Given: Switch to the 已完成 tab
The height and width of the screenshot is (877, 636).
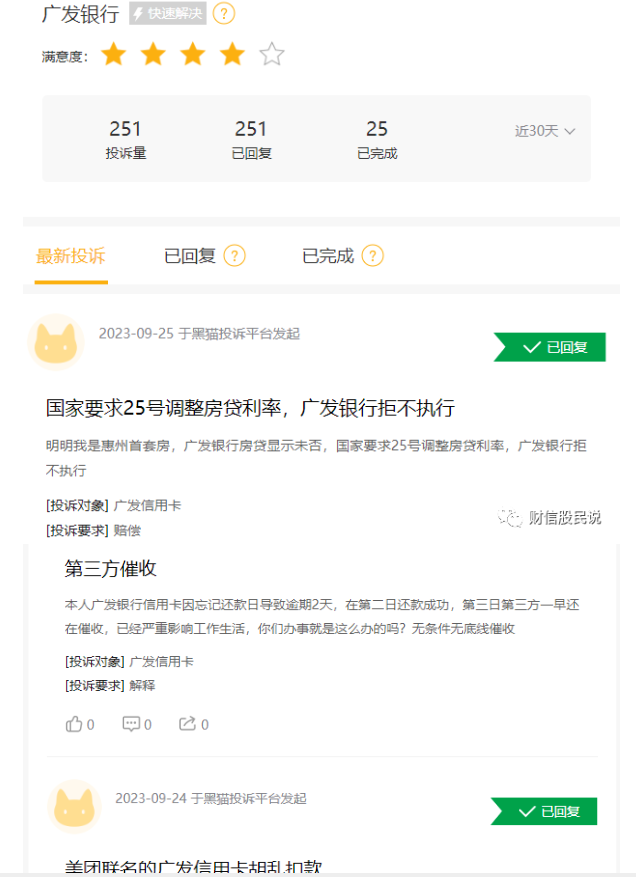Looking at the screenshot, I should tap(328, 256).
